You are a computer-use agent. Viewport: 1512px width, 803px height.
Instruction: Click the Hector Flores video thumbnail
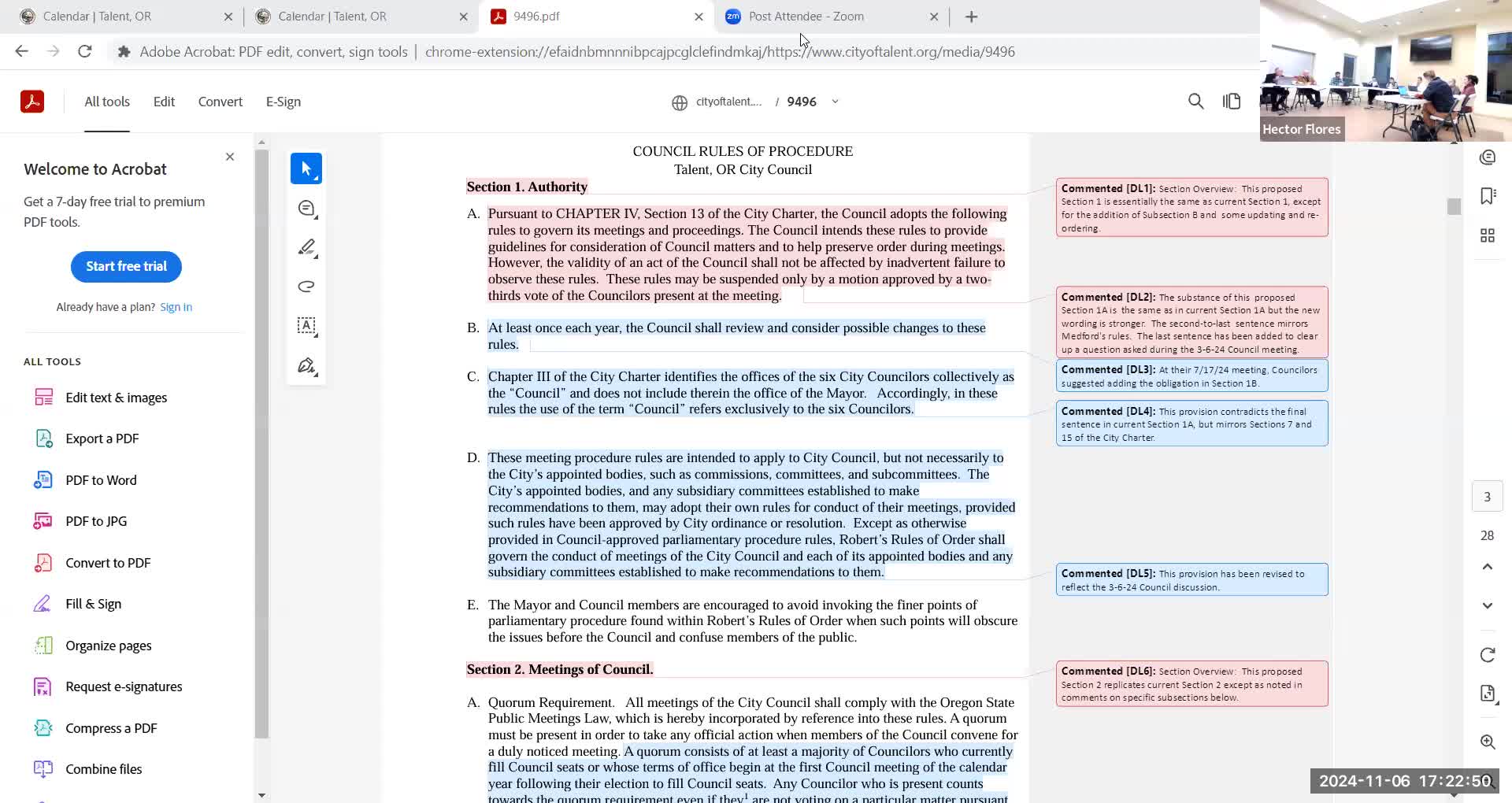point(1386,71)
